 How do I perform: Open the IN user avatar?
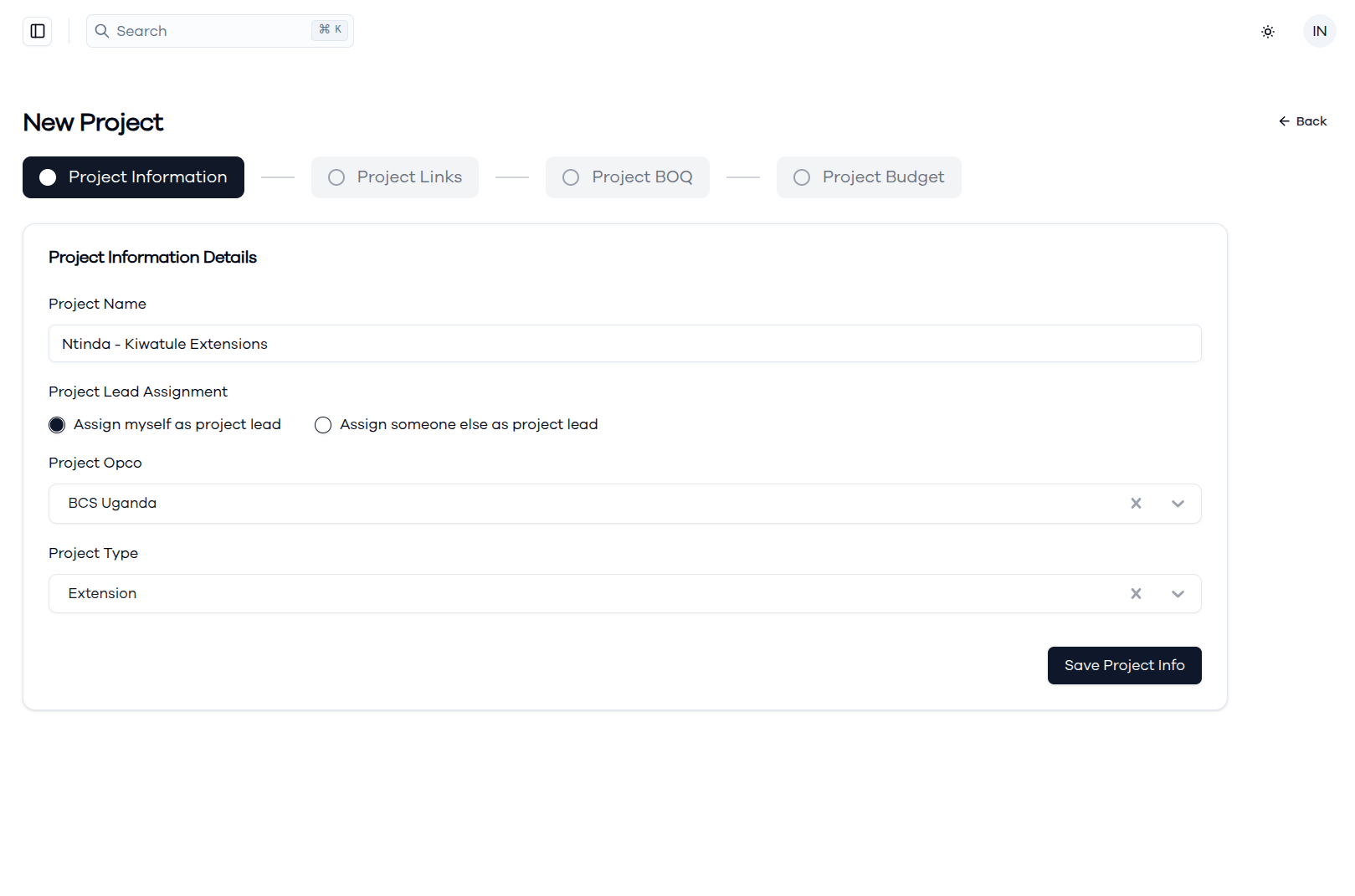click(1319, 31)
